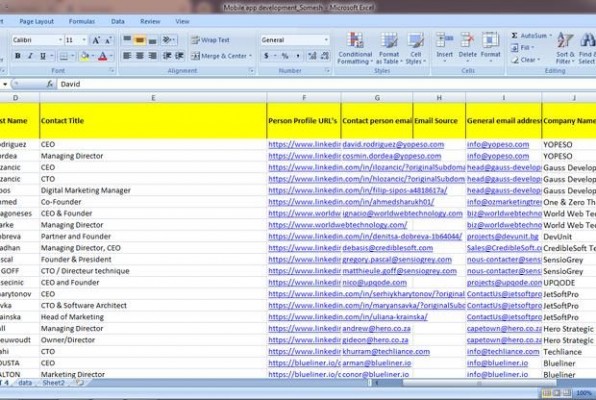Click the Wrap Text button

[x=211, y=40]
